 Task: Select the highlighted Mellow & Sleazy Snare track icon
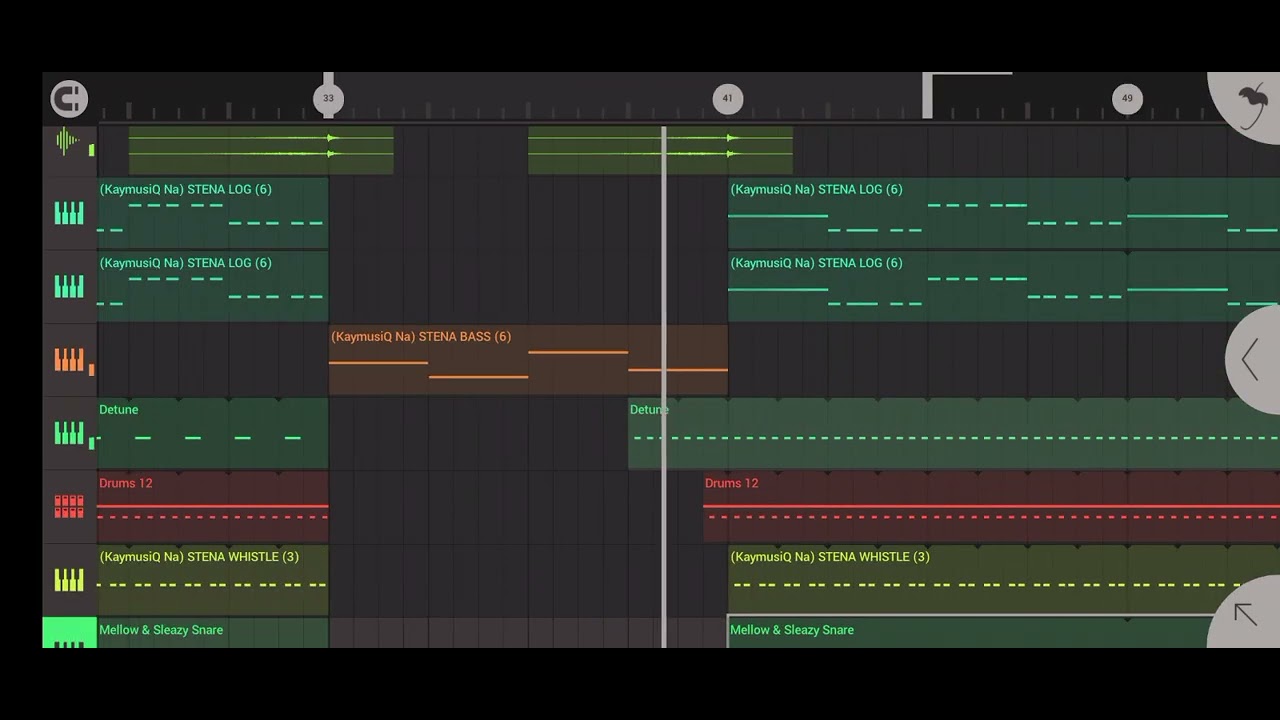69,633
